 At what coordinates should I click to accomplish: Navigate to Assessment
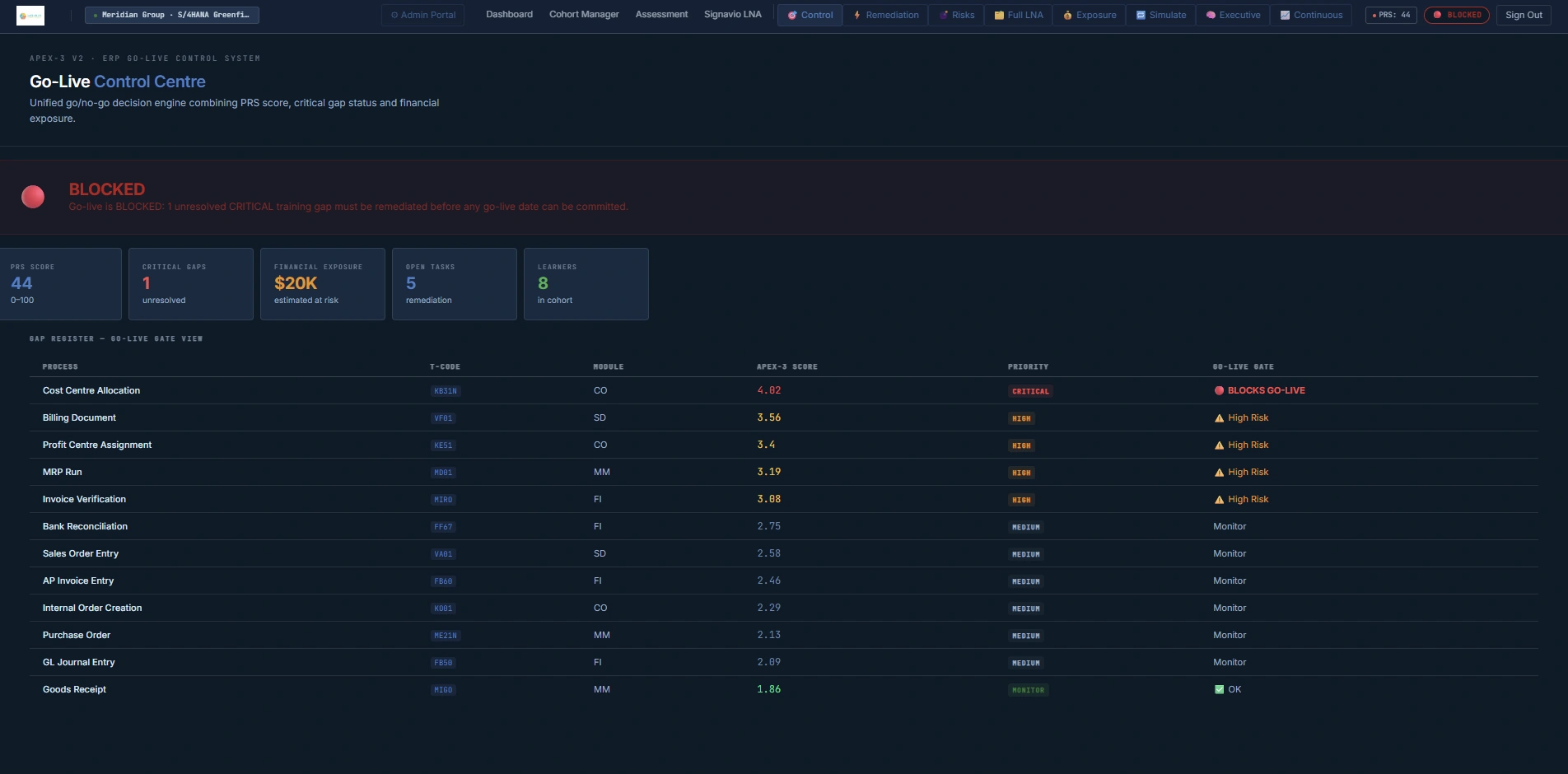(661, 15)
